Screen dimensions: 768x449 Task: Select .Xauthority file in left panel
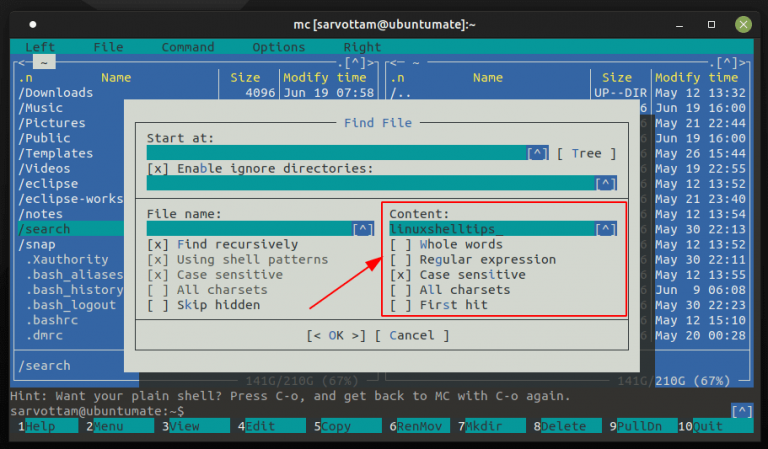[67, 260]
